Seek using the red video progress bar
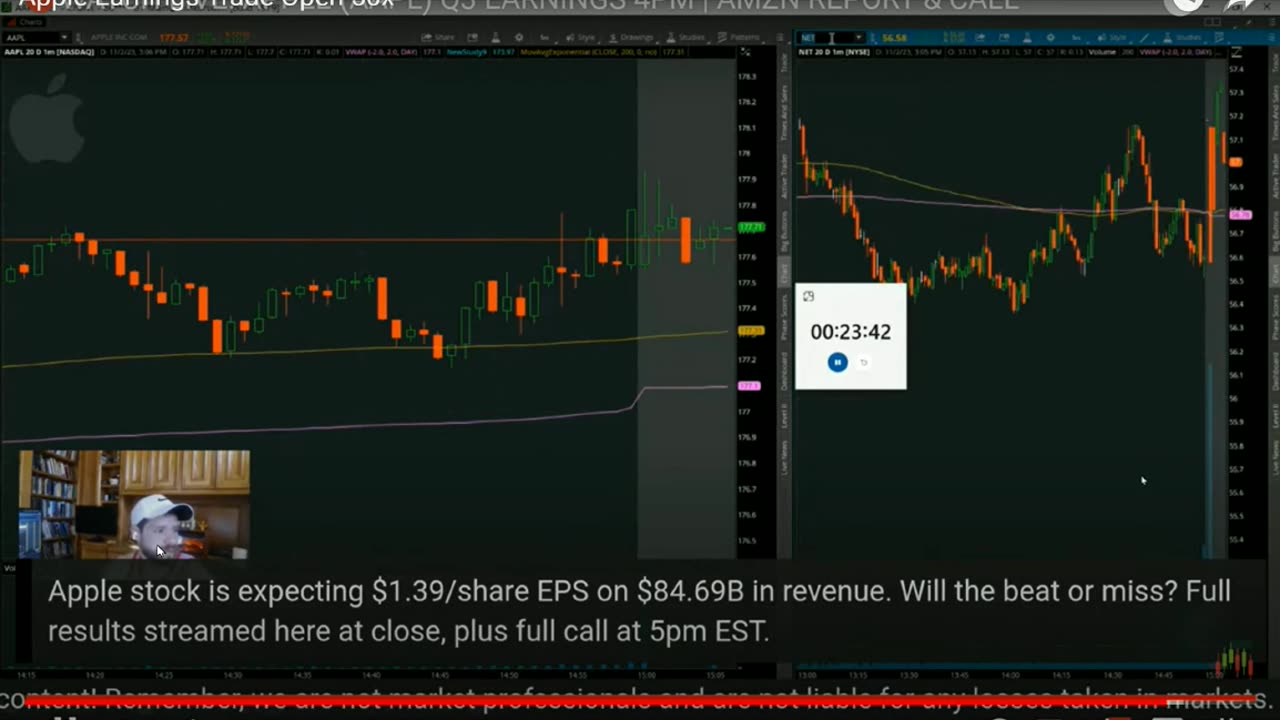Viewport: 1280px width, 720px height. click(x=640, y=701)
